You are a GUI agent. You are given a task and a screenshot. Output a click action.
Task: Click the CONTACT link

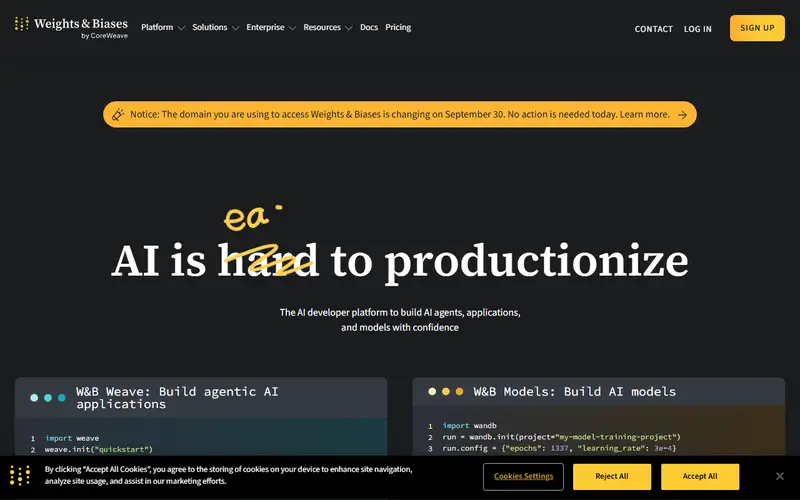click(654, 29)
